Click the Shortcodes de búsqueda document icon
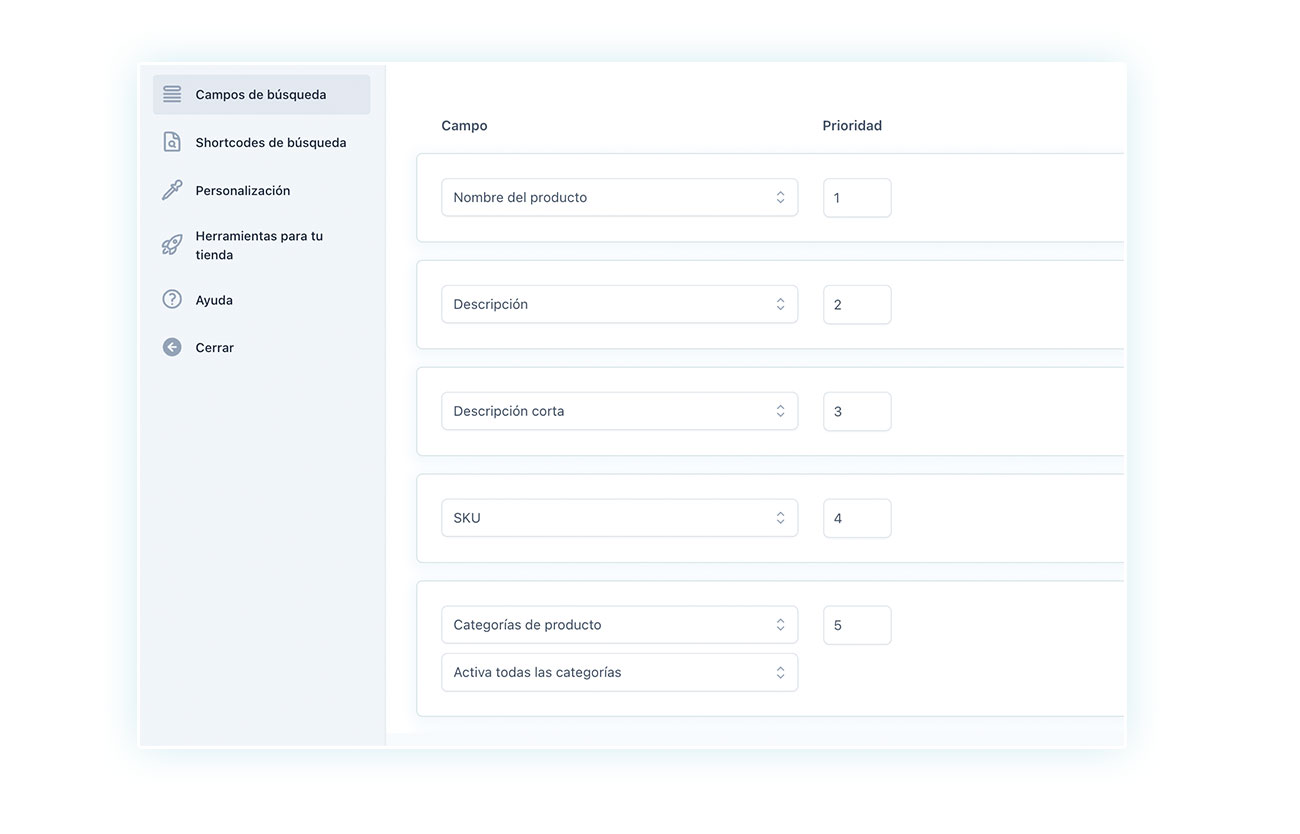This screenshot has height=834, width=1300. pyautogui.click(x=172, y=142)
